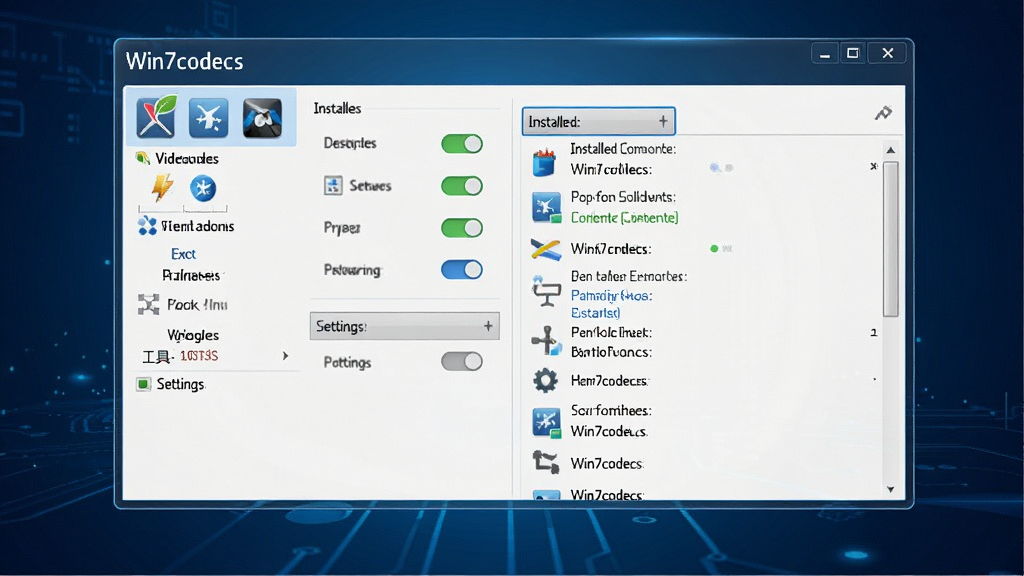This screenshot has height=576, width=1024.
Task: Click the green leaf X icon in the top-left tile row
Action: [156, 116]
